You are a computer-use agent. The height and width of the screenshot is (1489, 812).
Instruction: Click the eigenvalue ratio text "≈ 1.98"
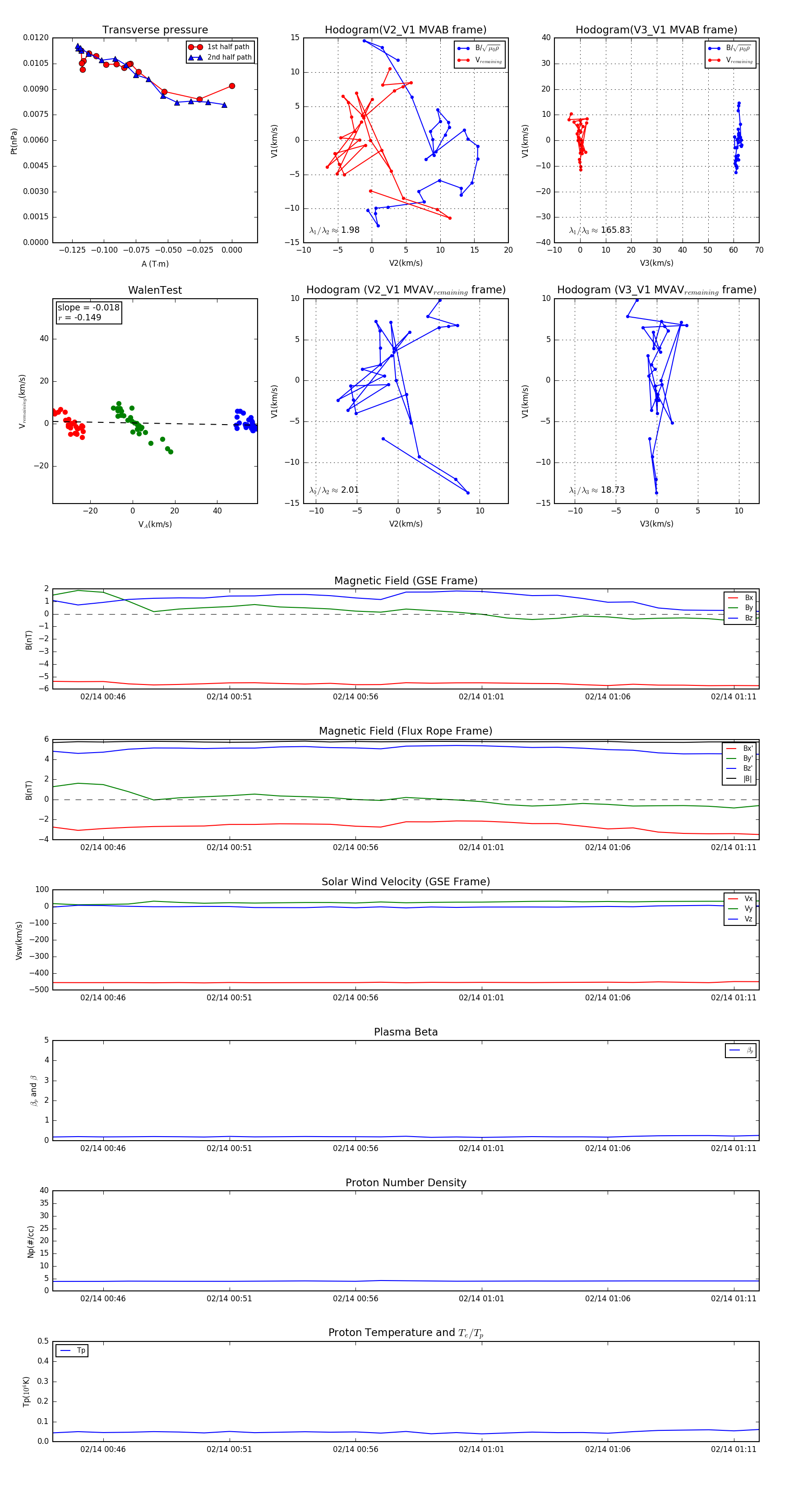(x=346, y=230)
